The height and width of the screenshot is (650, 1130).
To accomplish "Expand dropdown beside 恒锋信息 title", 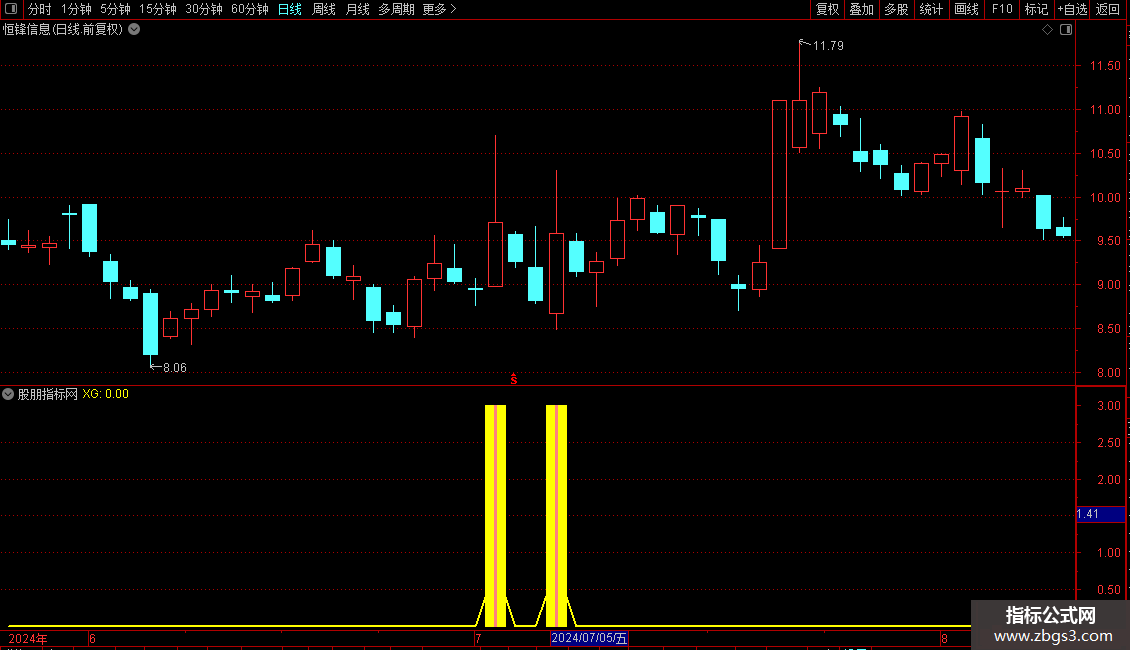I will (x=134, y=30).
